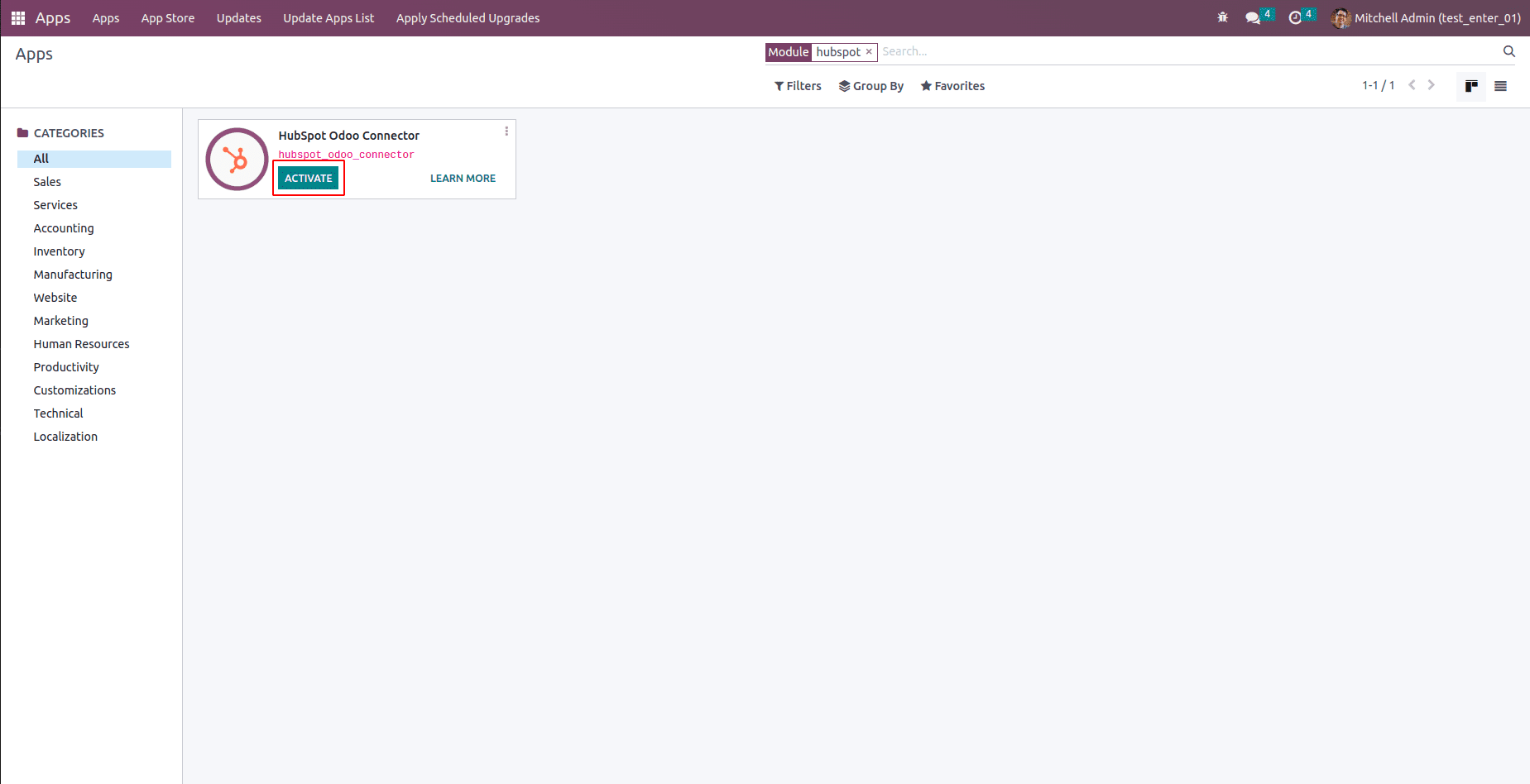Image resolution: width=1530 pixels, height=784 pixels.
Task: Click the search magnifier icon
Action: [x=1508, y=51]
